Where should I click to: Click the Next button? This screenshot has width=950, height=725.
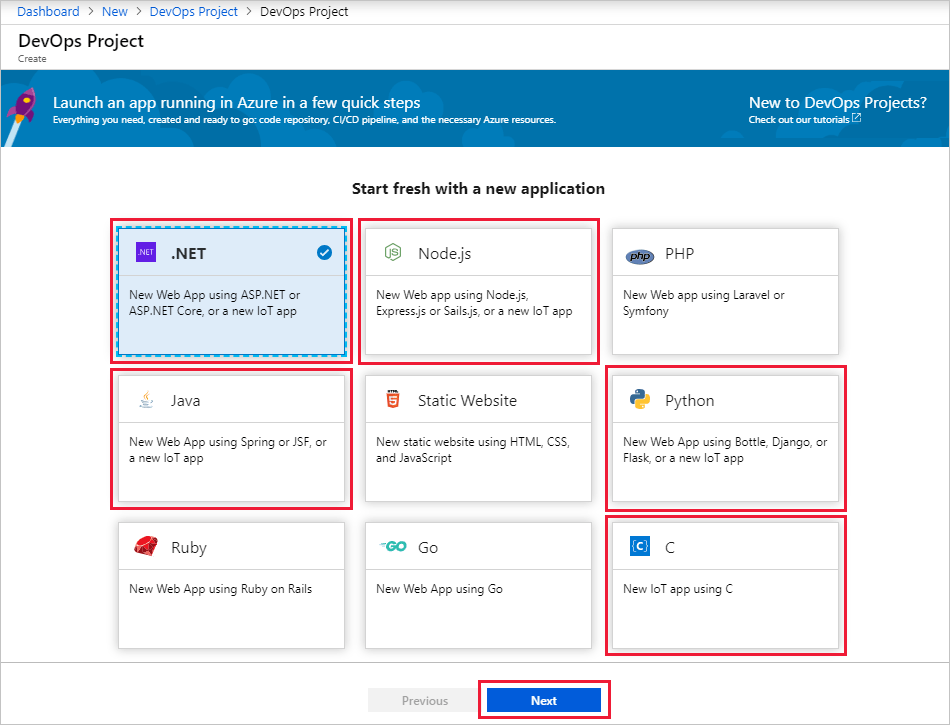coord(544,700)
